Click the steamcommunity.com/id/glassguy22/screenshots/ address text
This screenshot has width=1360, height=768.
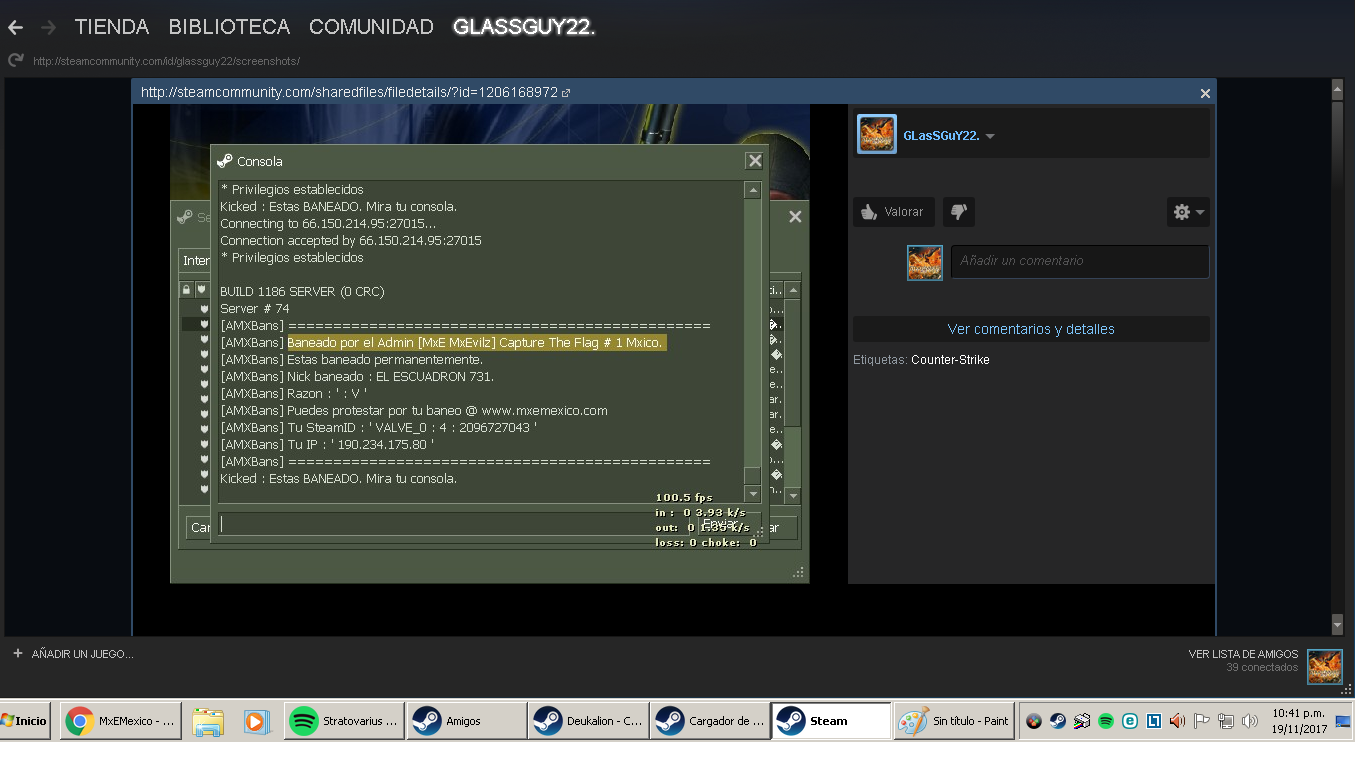point(166,61)
